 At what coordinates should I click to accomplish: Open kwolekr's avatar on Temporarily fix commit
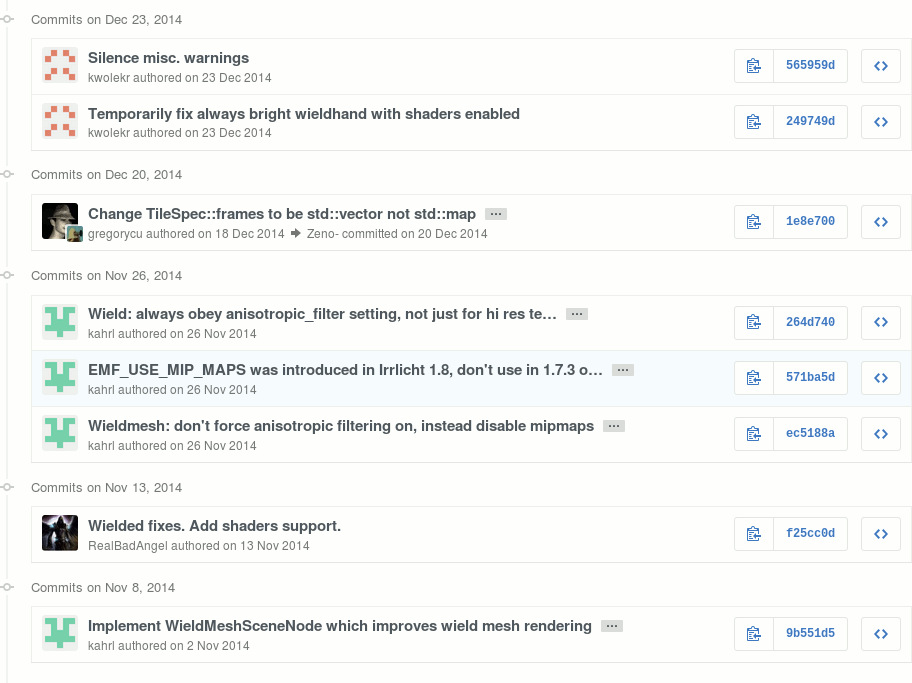60,122
